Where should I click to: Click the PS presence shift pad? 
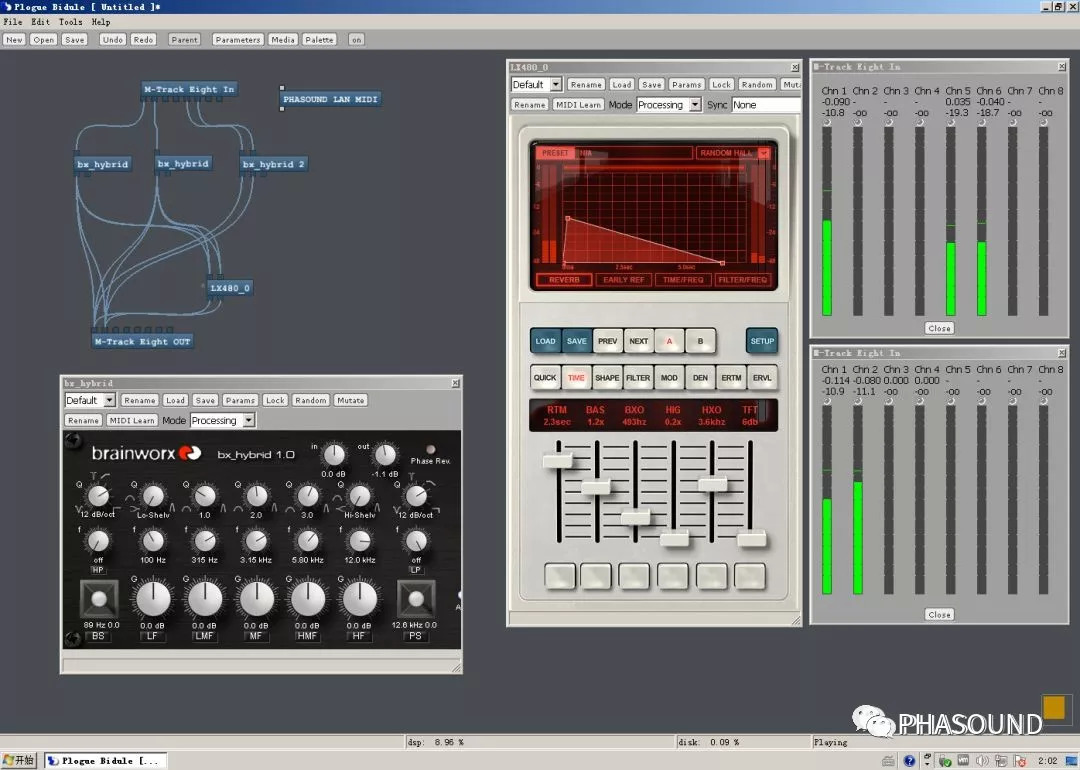click(415, 599)
